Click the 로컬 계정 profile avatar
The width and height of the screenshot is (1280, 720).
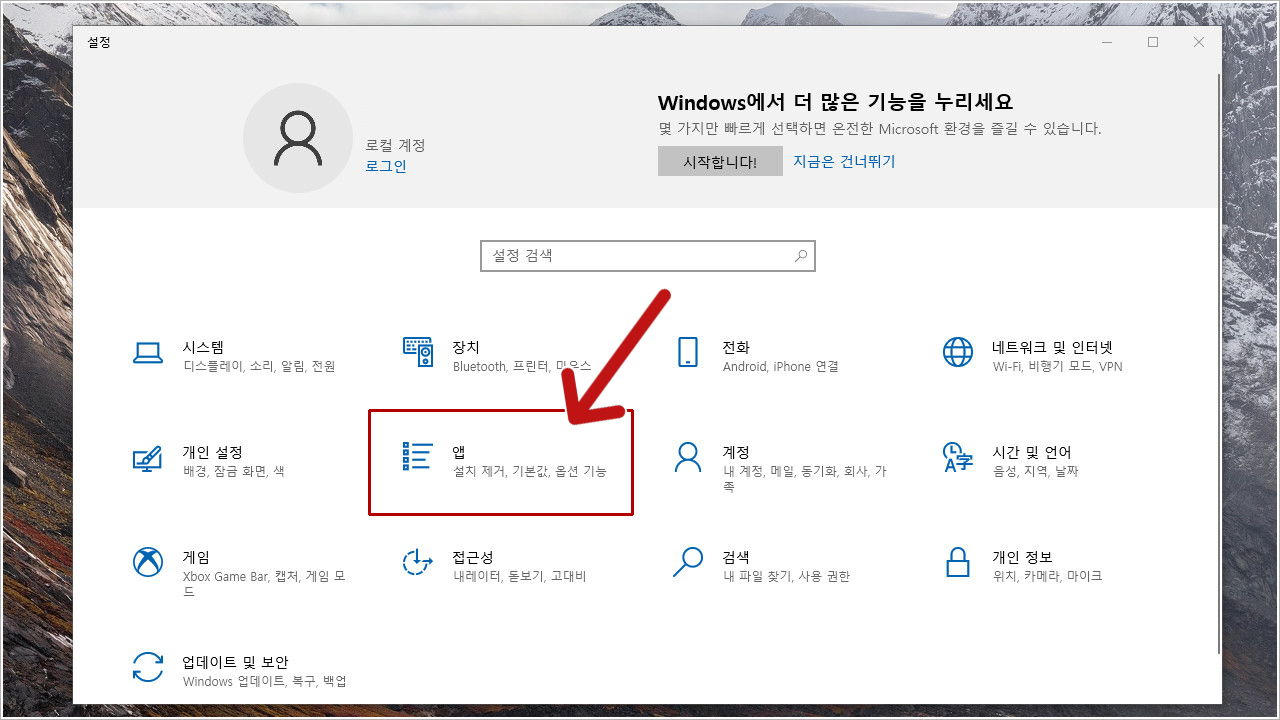point(298,138)
